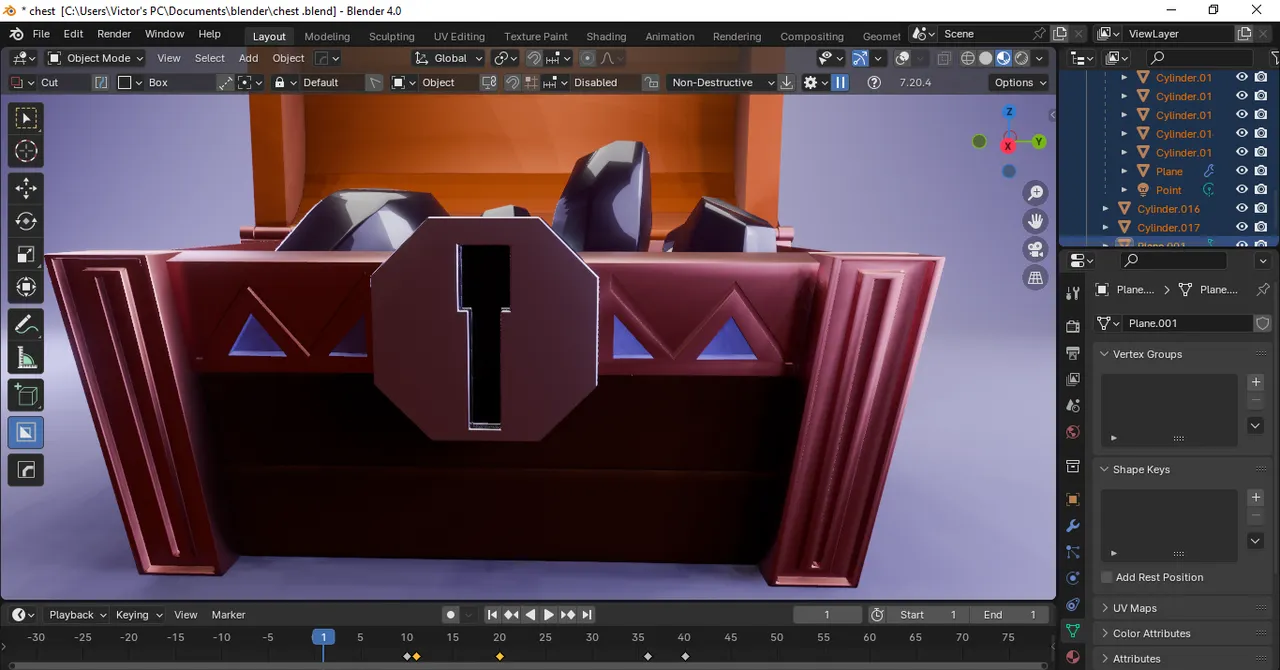Screen dimensions: 1280x670
Task: Hide Cylinder.016 in viewport
Action: (x=1241, y=208)
